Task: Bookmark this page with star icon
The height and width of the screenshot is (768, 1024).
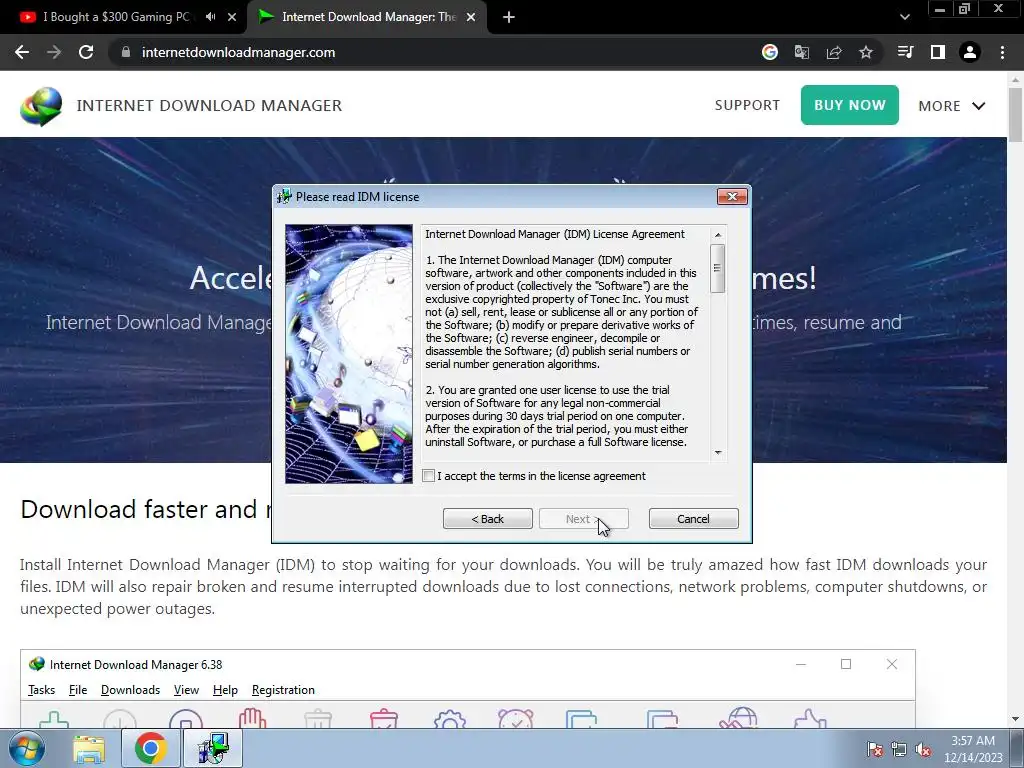Action: tap(866, 52)
